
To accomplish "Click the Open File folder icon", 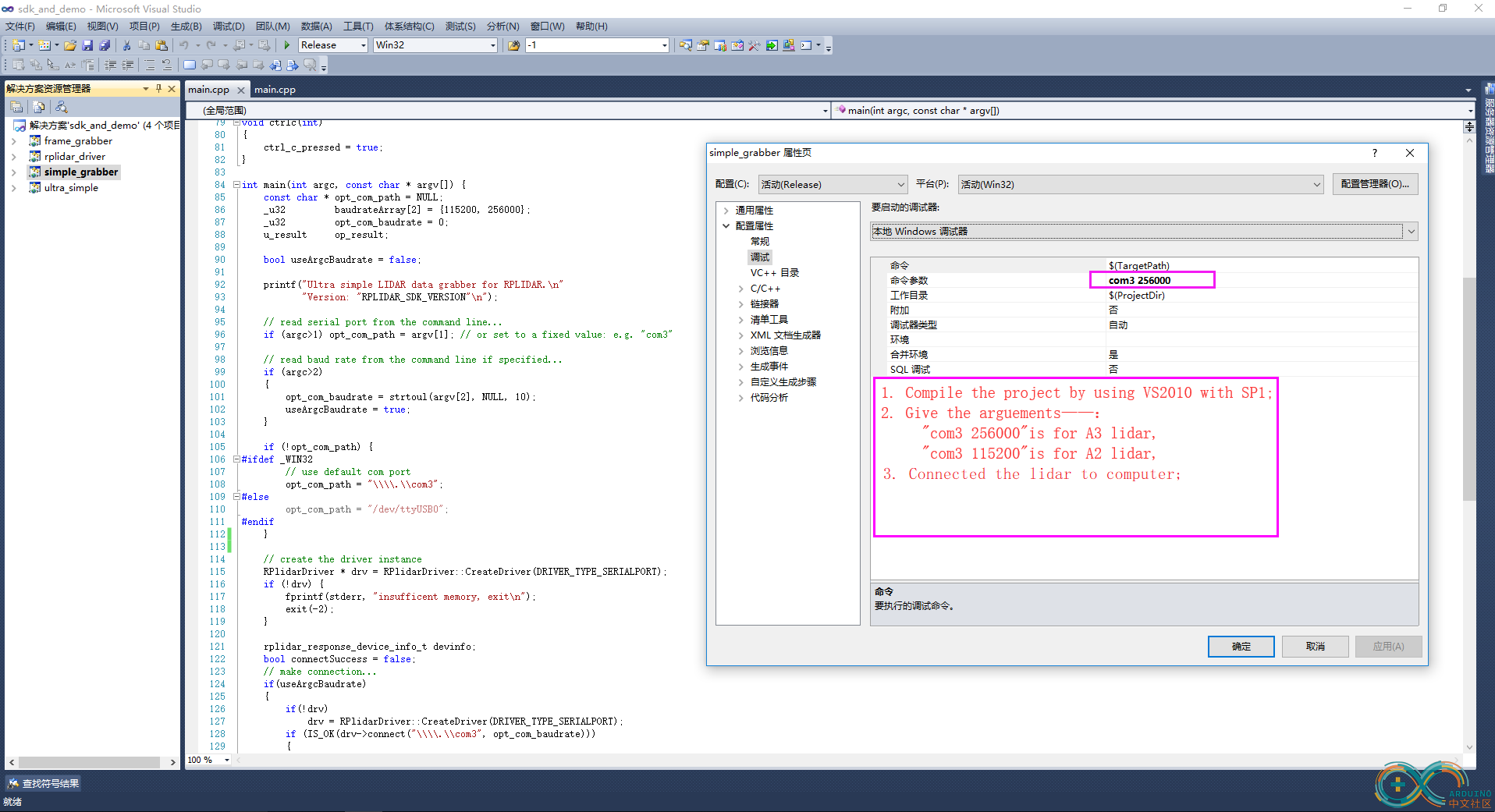I will coord(70,45).
